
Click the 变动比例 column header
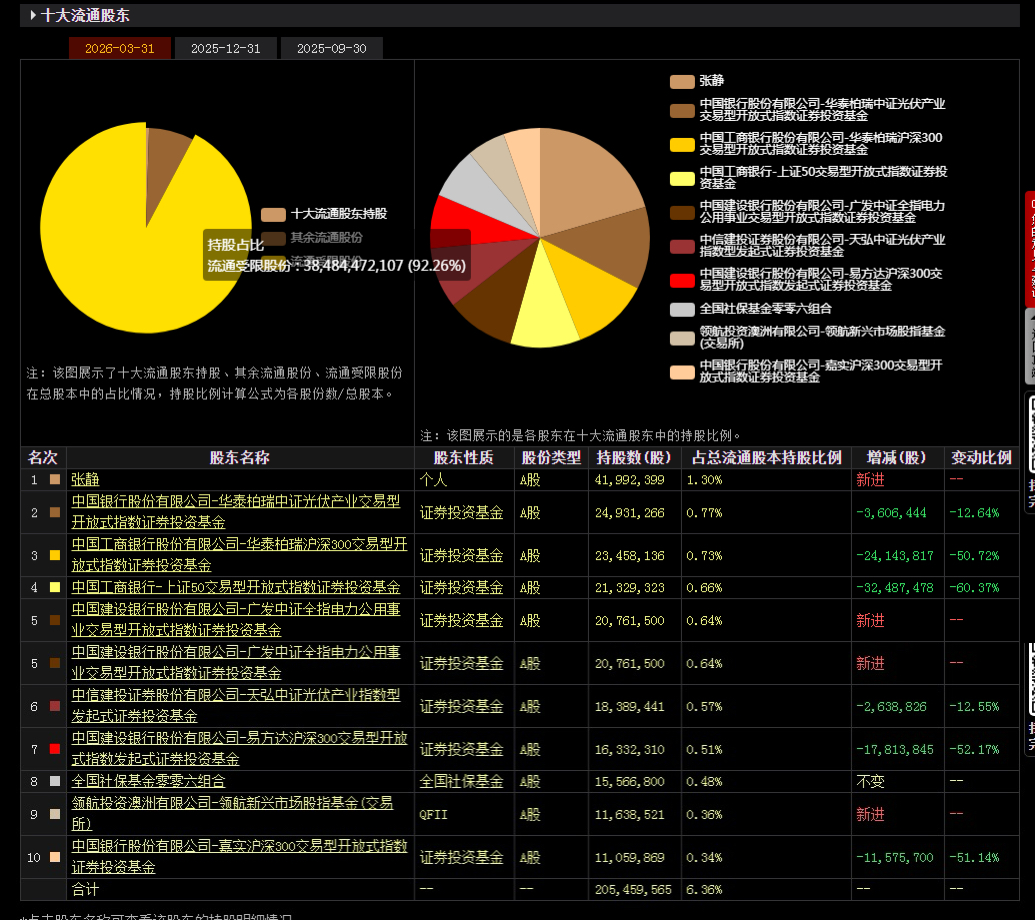click(x=982, y=457)
